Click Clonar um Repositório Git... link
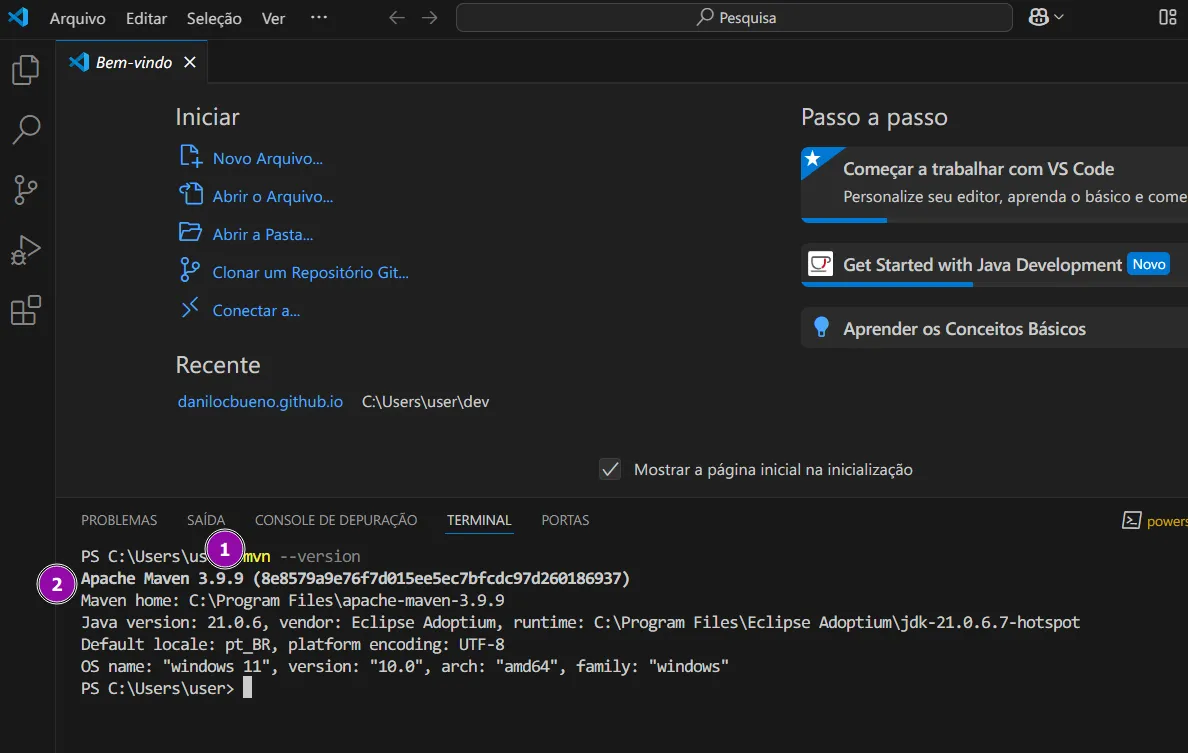 point(310,272)
